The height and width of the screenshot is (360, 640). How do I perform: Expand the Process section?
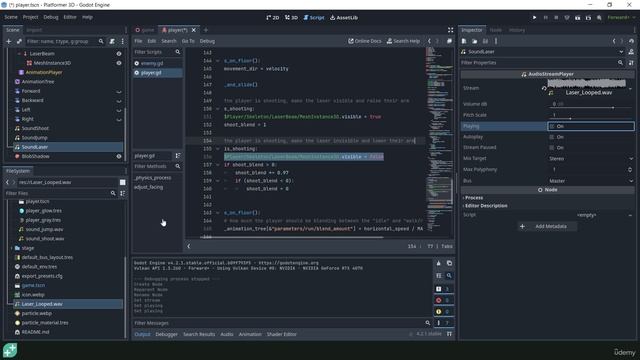(473, 198)
